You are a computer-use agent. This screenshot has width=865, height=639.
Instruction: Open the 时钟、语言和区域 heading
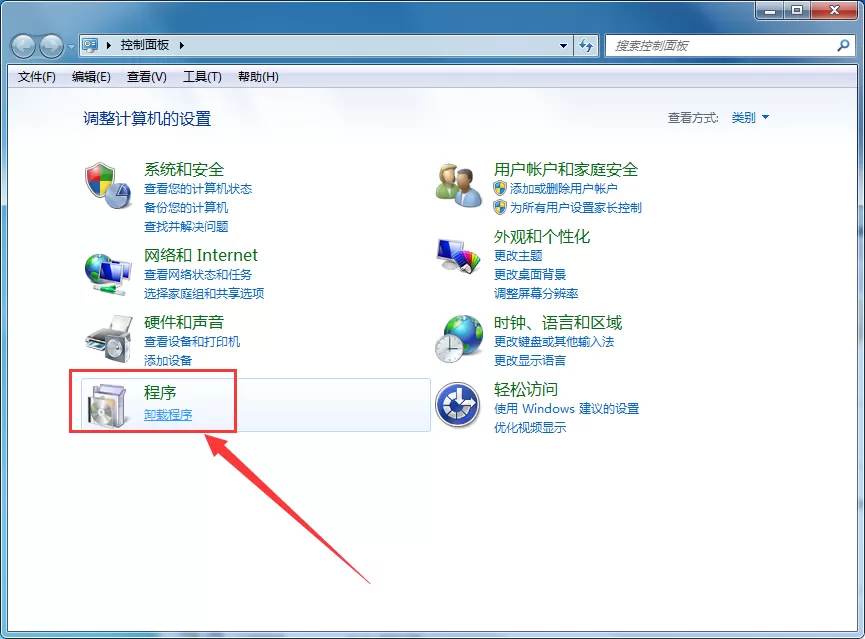pyautogui.click(x=558, y=322)
